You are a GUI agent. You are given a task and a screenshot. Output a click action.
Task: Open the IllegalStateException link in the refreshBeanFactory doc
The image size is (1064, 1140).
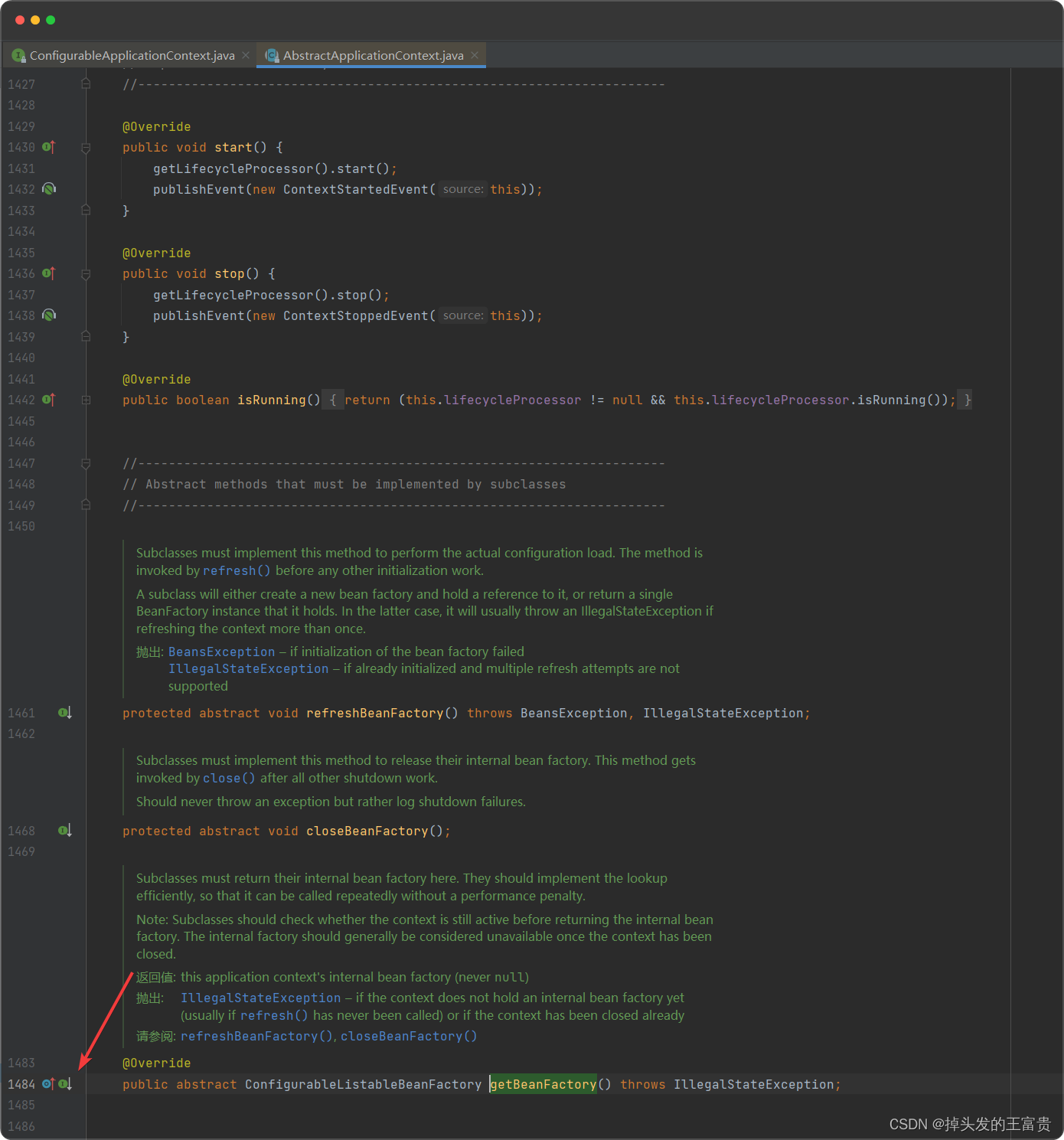point(248,668)
